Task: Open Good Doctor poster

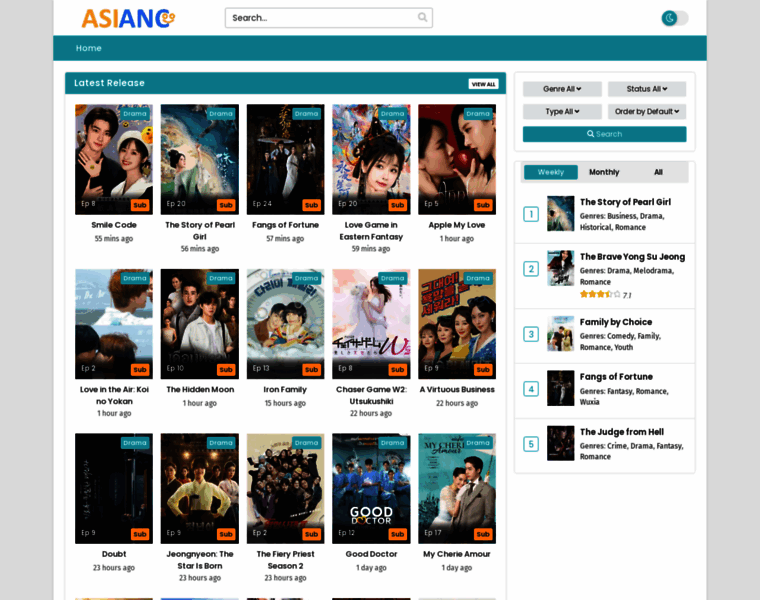Action: click(x=371, y=489)
